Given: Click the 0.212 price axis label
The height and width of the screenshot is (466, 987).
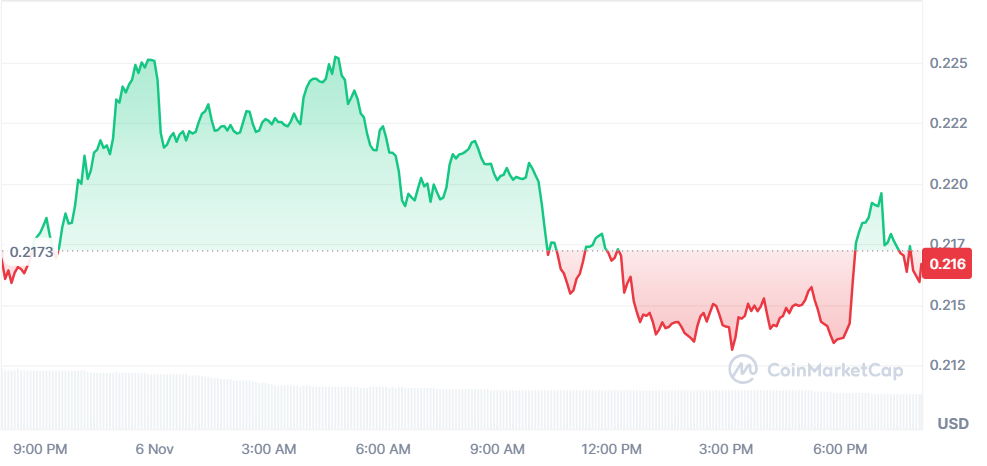Looking at the screenshot, I should pos(948,365).
